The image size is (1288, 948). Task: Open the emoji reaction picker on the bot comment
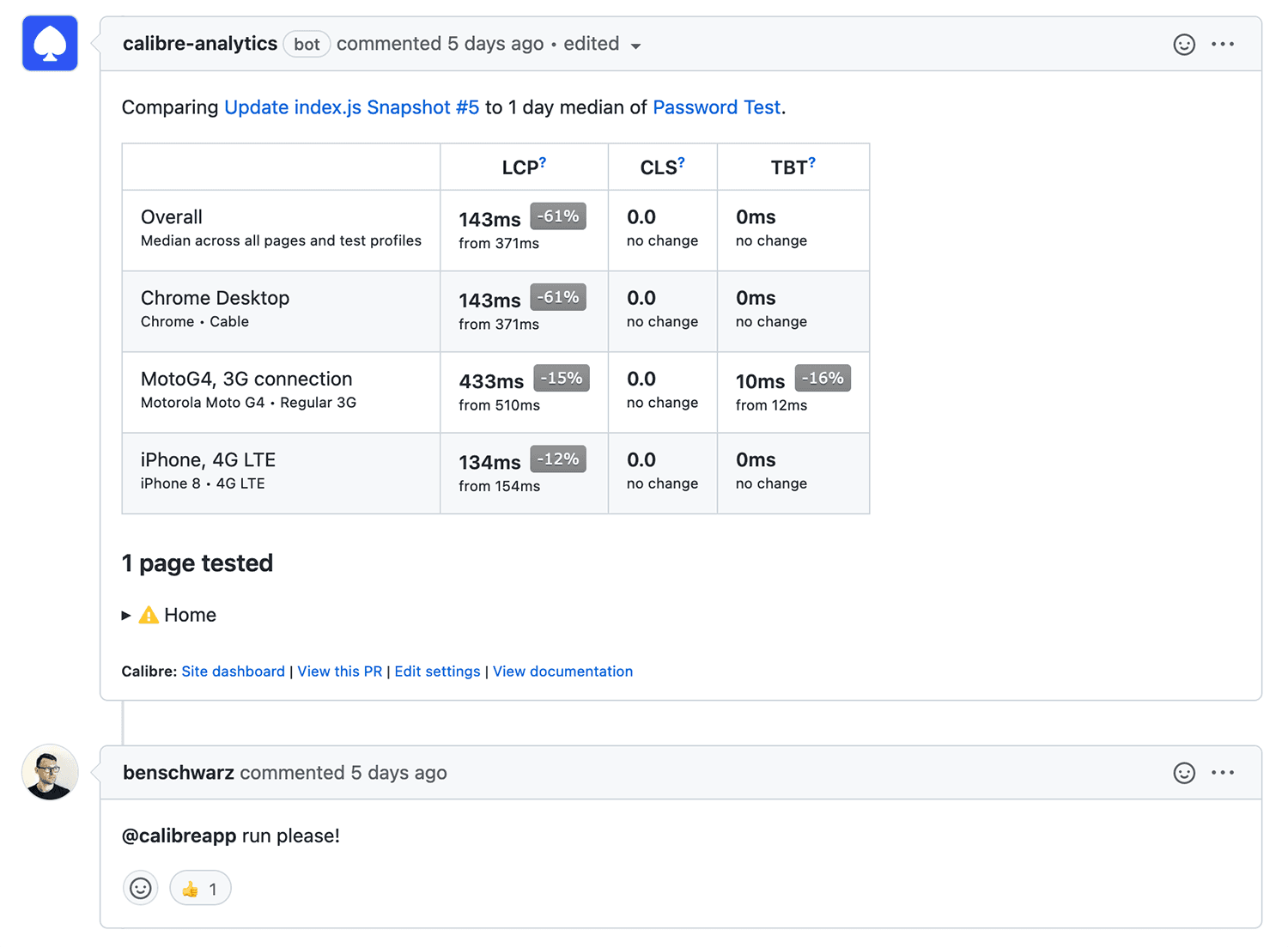pos(1184,44)
